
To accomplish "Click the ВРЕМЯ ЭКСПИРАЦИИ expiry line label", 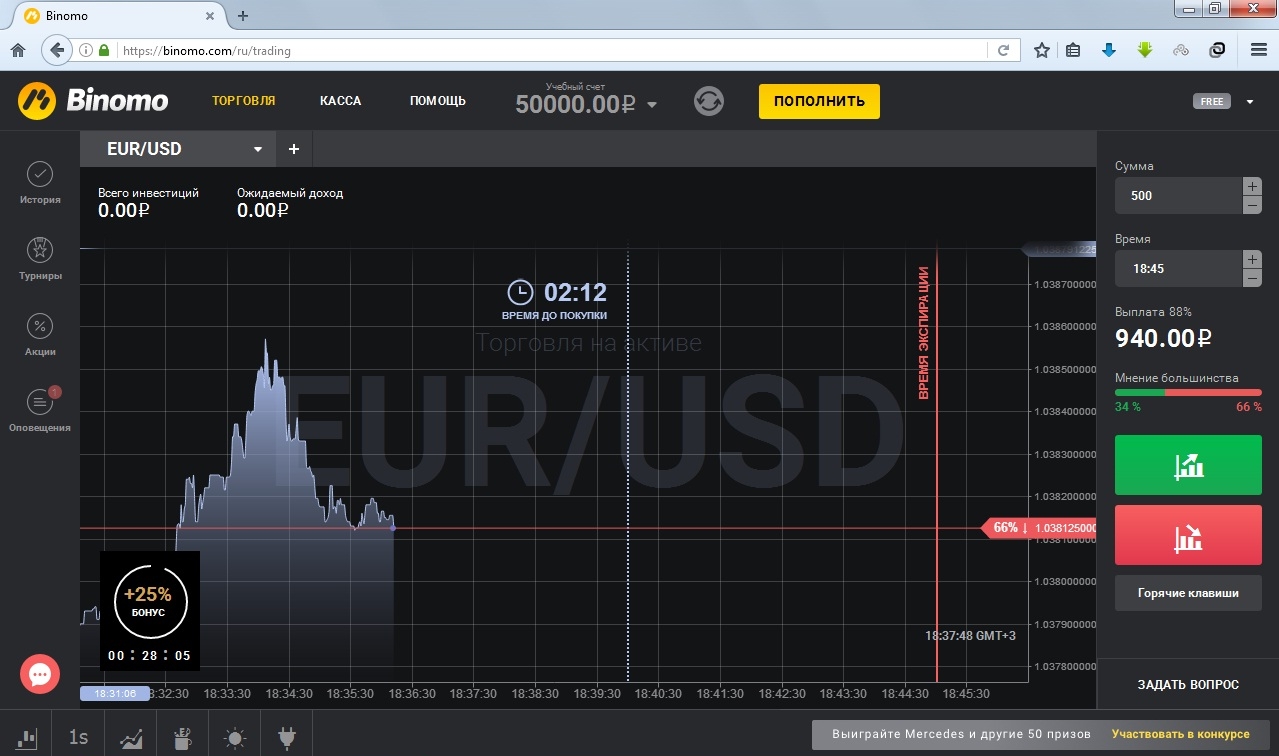I will click(x=924, y=333).
